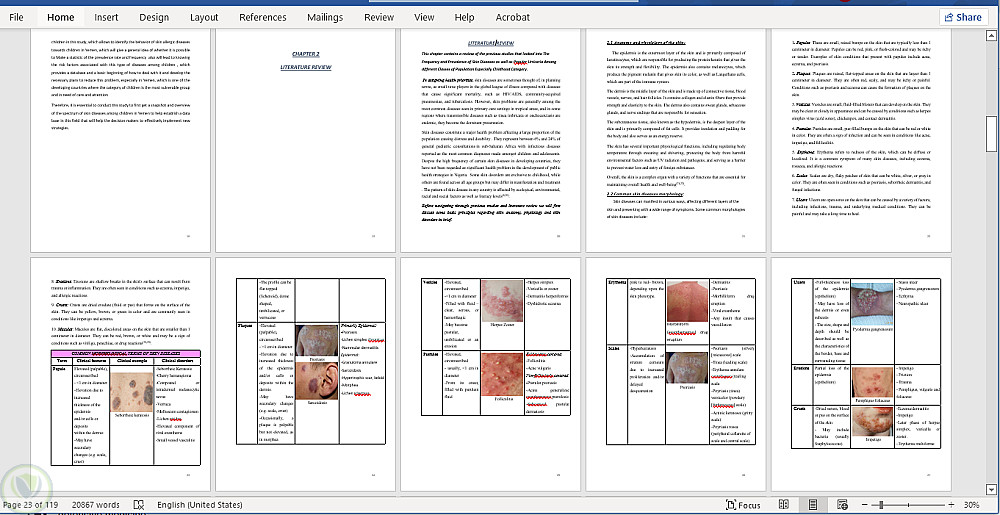The width and height of the screenshot is (1000, 515).
Task: Click the zoom out minus button
Action: click(865, 505)
